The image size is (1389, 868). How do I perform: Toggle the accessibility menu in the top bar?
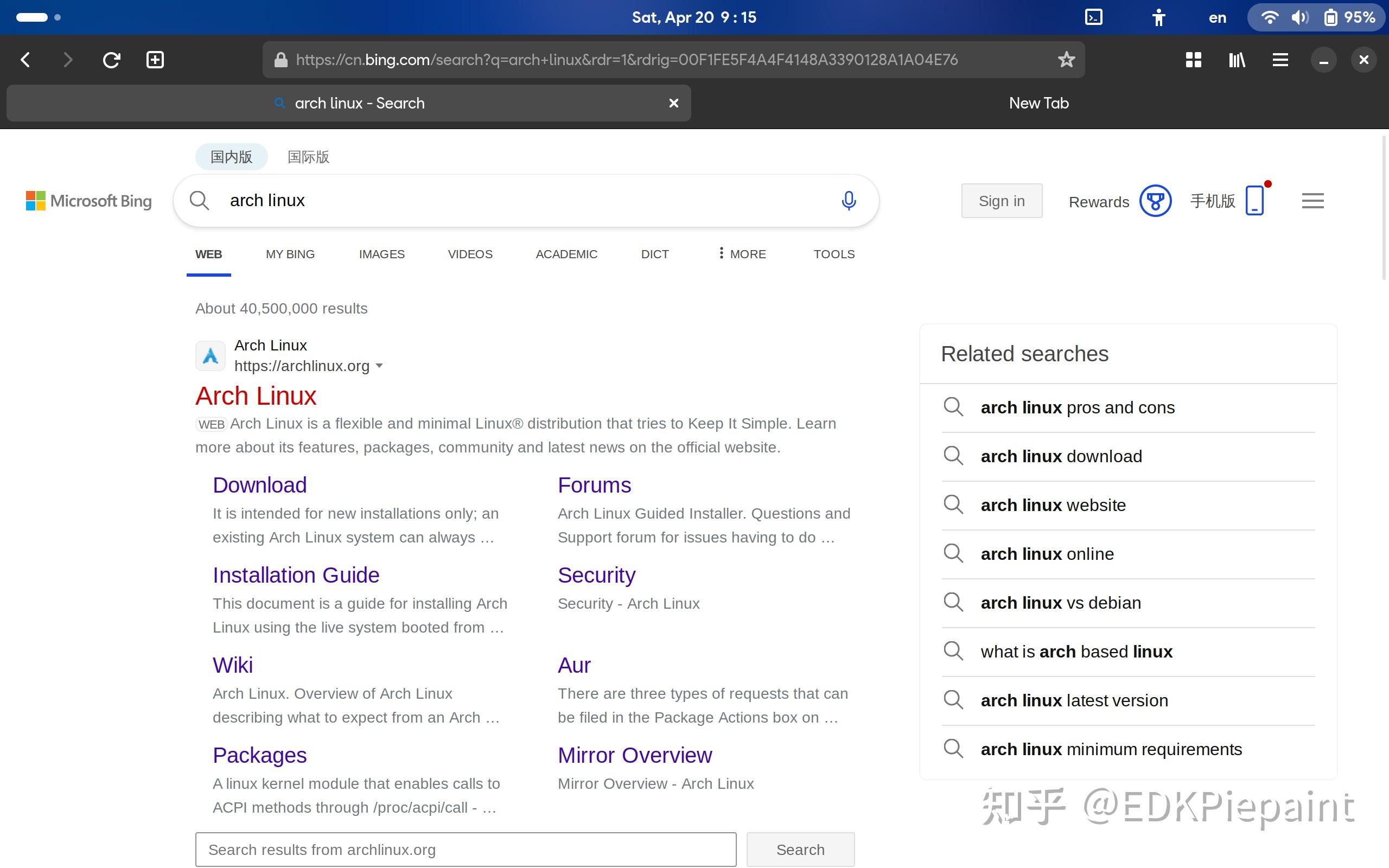tap(1158, 17)
